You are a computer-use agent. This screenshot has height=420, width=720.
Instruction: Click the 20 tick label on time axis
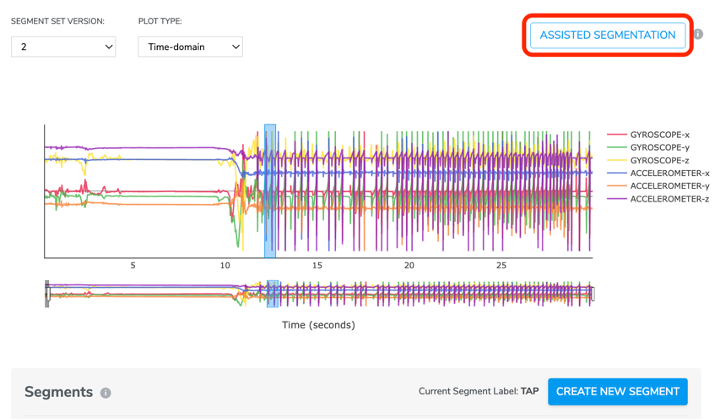[x=409, y=265]
